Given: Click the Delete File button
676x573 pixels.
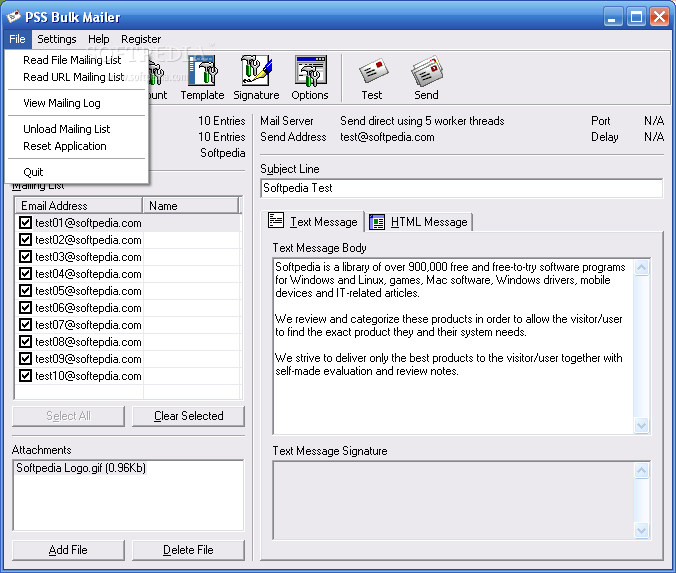Looking at the screenshot, I should point(188,550).
